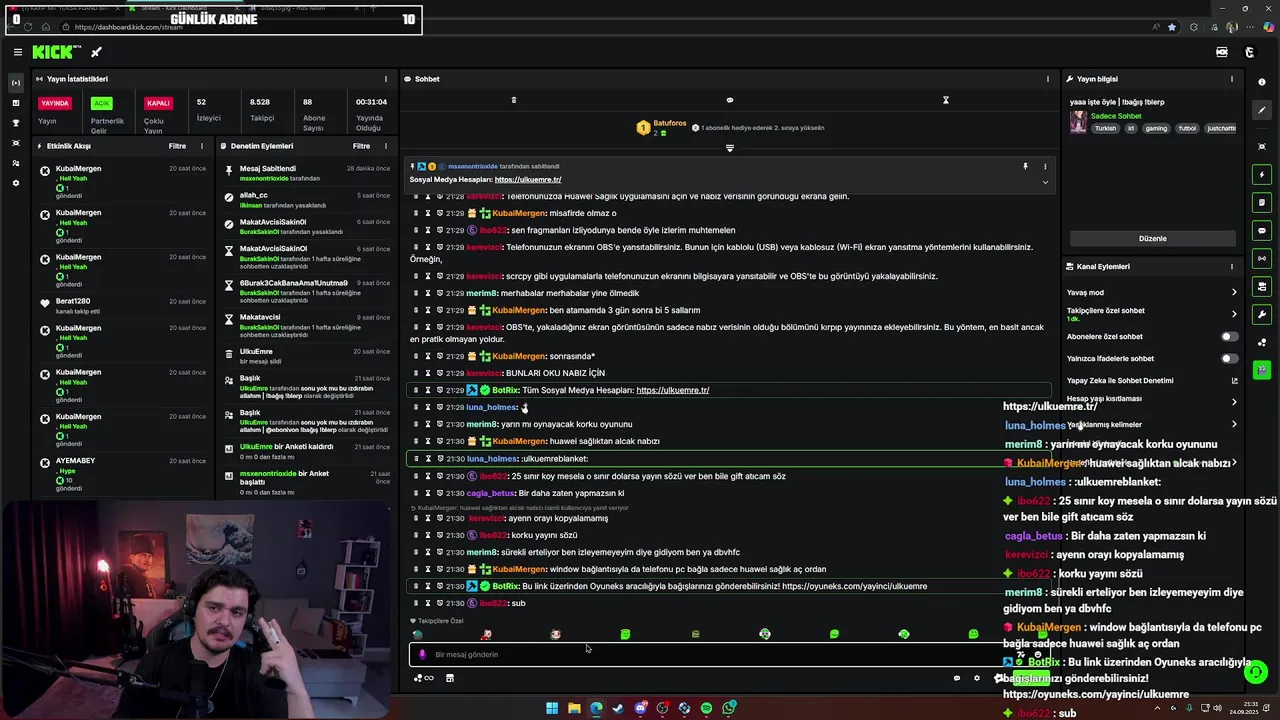Image resolution: width=1280 pixels, height=720 pixels.
Task: Open the shop icon below message box
Action: point(450,678)
